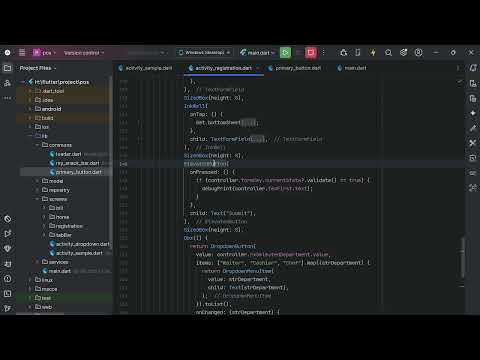Show more tool windows via the left strip dots
Viewport: 480px width, 360px height.
click(x=7, y=98)
